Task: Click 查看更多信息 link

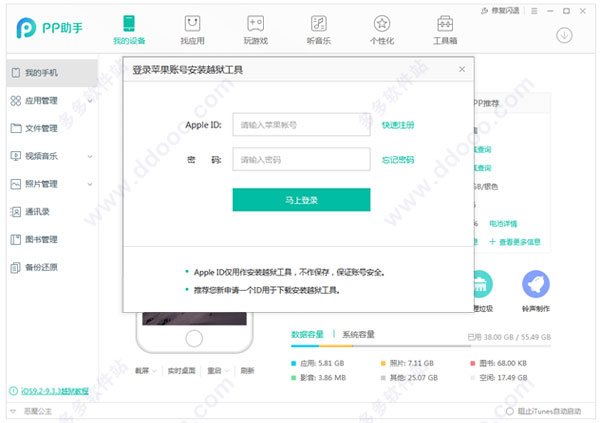Action: [x=515, y=242]
